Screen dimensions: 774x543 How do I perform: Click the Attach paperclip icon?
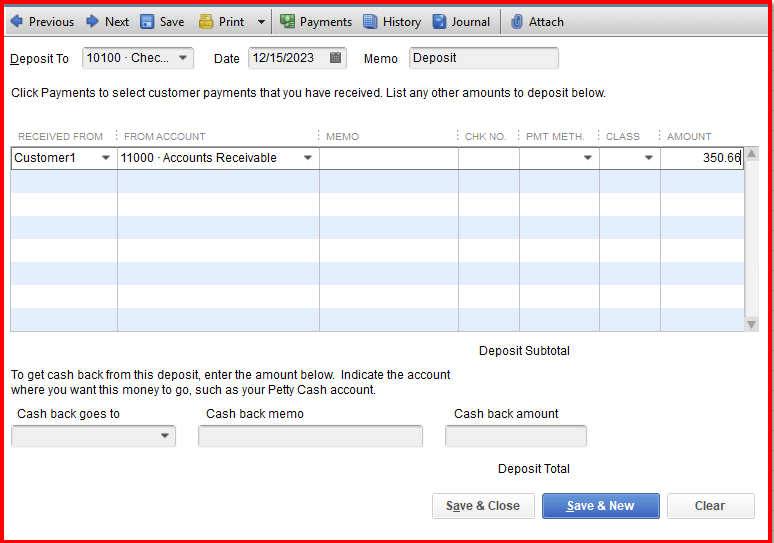[x=516, y=22]
